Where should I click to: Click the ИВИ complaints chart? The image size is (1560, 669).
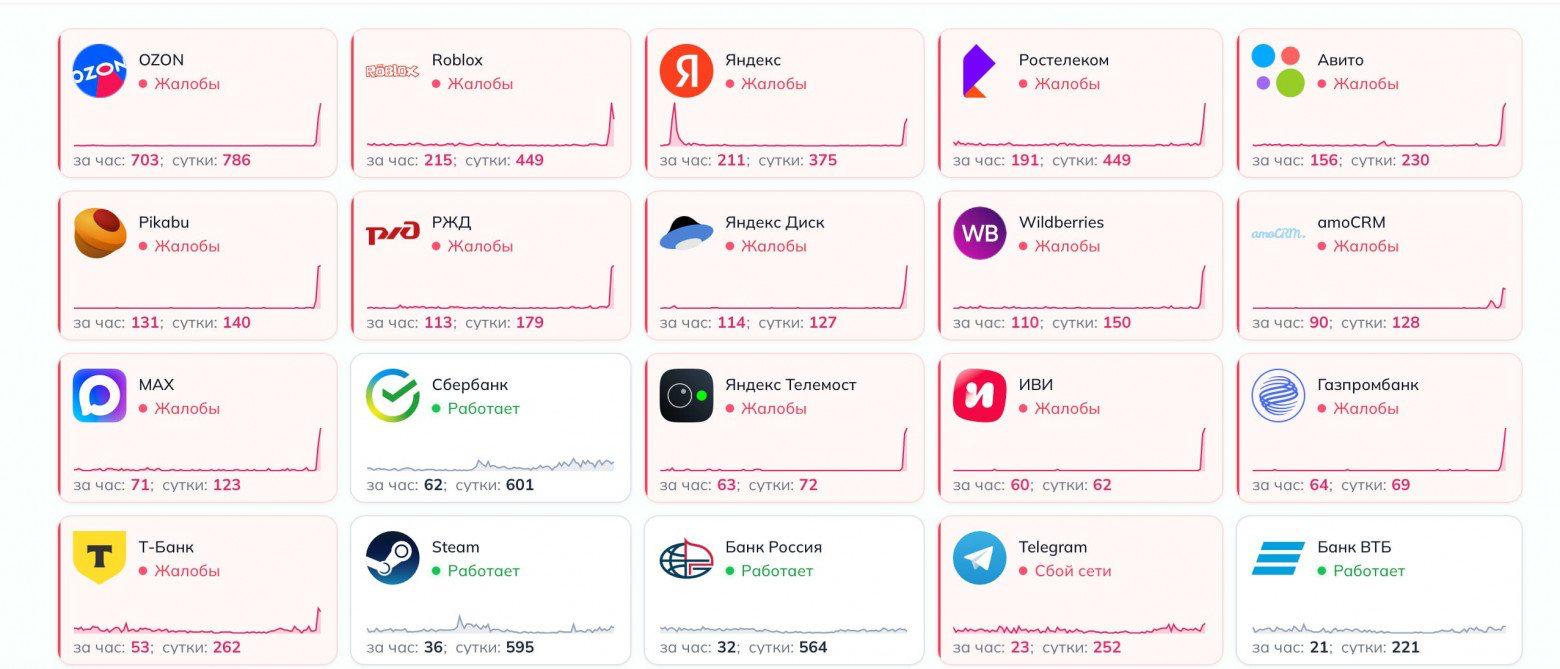[1079, 450]
